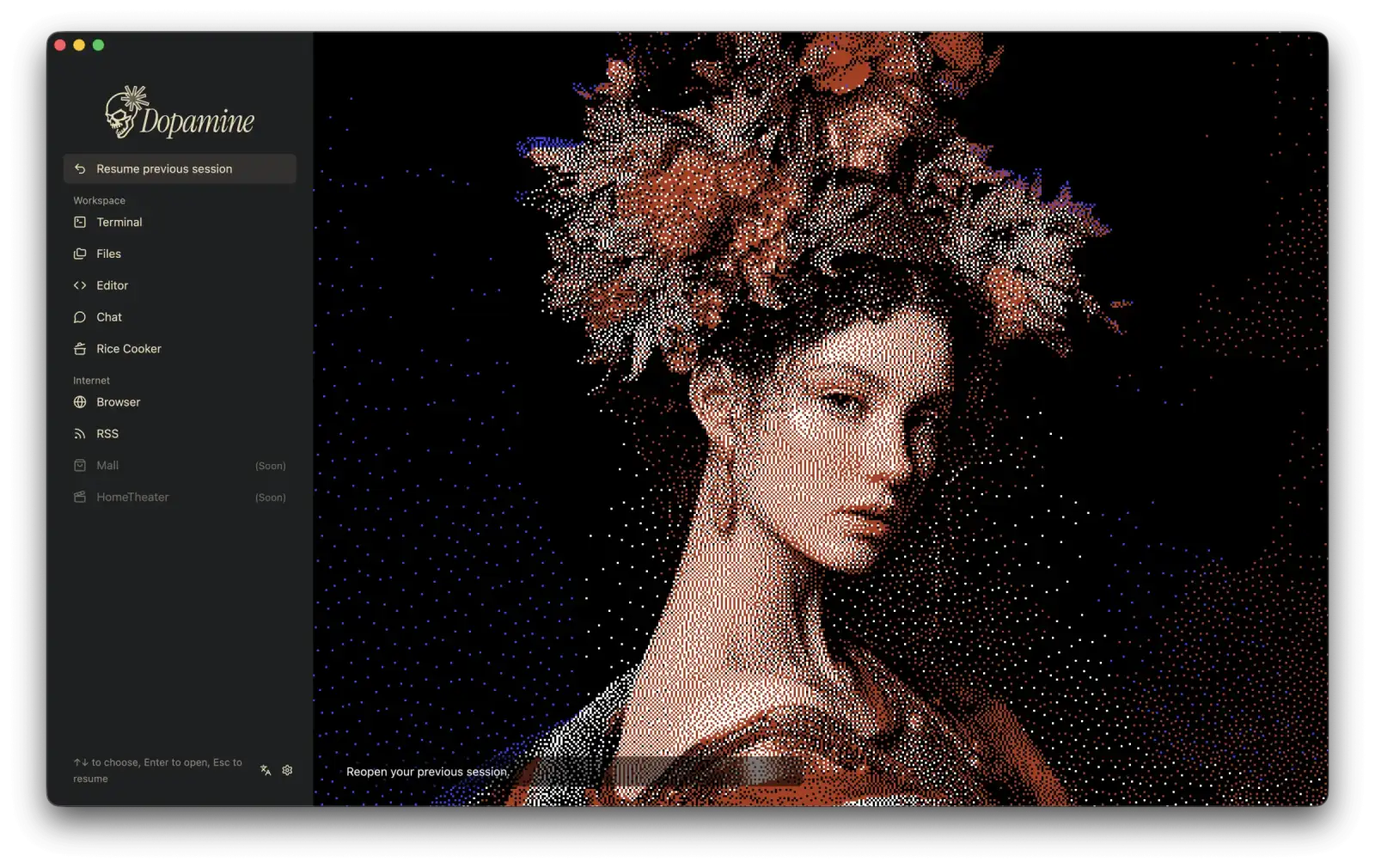Click the "Internet" section heading
Screen dimensions: 1375x868
click(91, 380)
